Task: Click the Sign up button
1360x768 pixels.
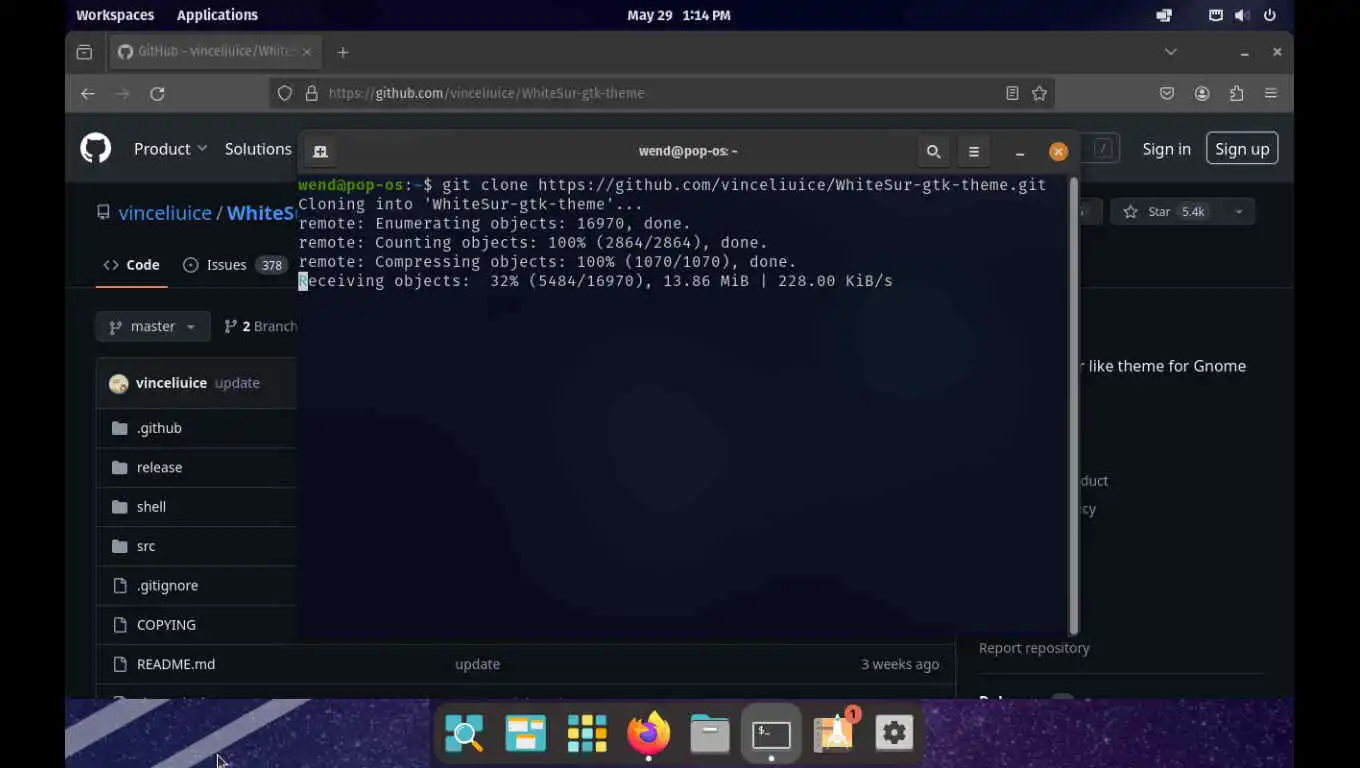Action: coord(1242,149)
